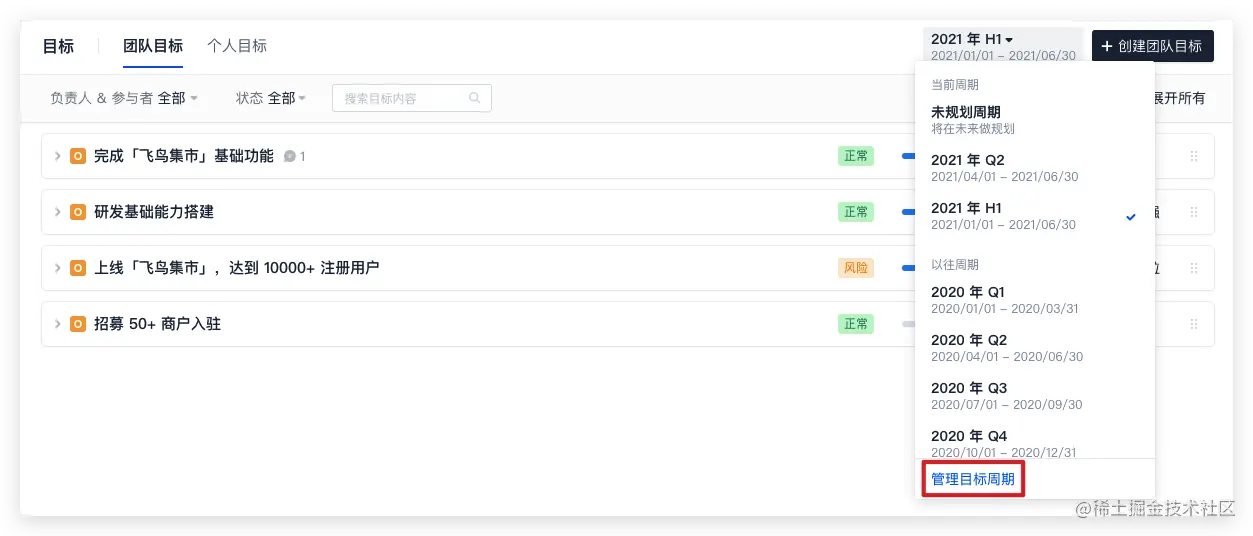This screenshot has height=536, width=1253.
Task: Click orange O icon of 上线「飞鸟集市」row
Action: pos(78,268)
